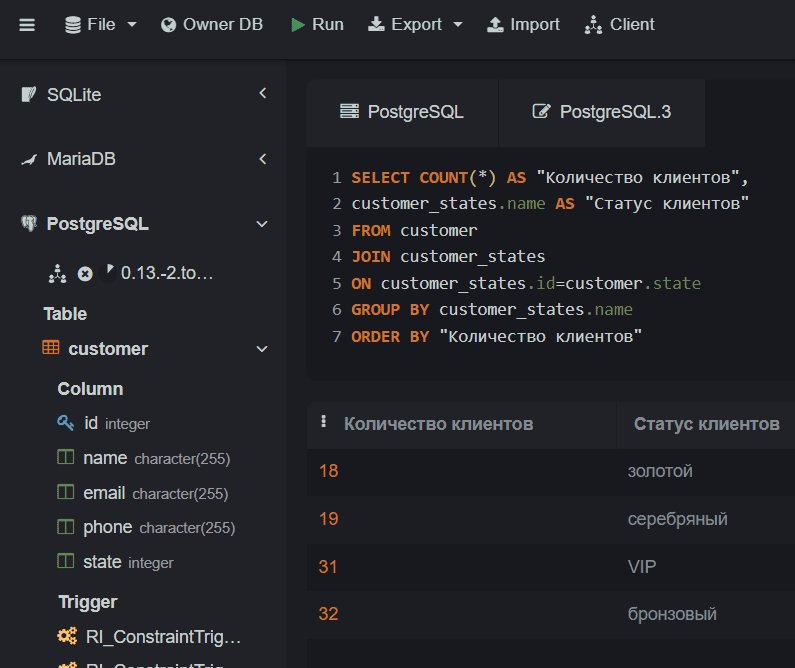
Task: Click the connection network icon under PostgreSQL
Action: click(57, 274)
